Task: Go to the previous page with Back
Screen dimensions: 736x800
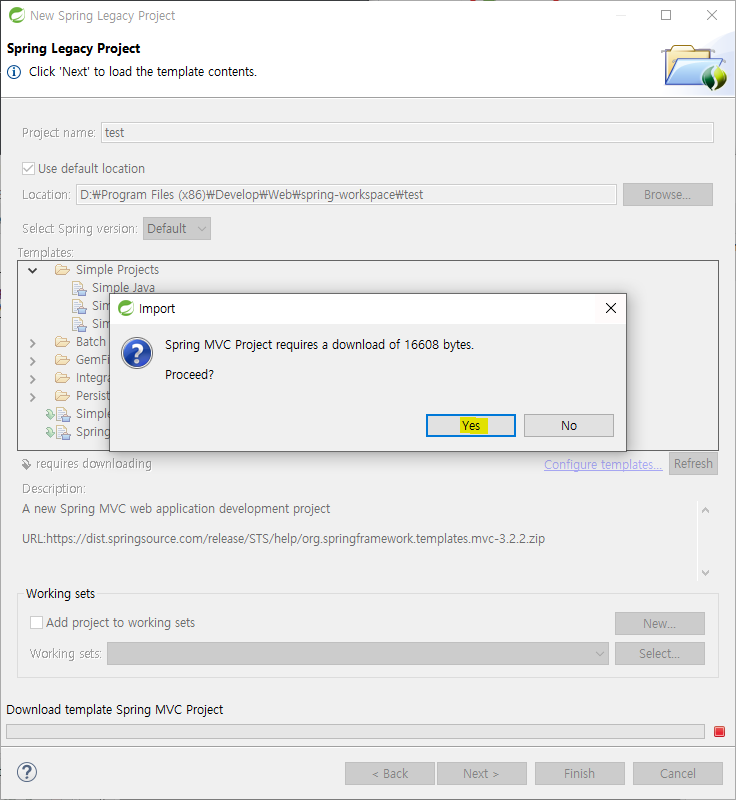Action: tap(390, 773)
